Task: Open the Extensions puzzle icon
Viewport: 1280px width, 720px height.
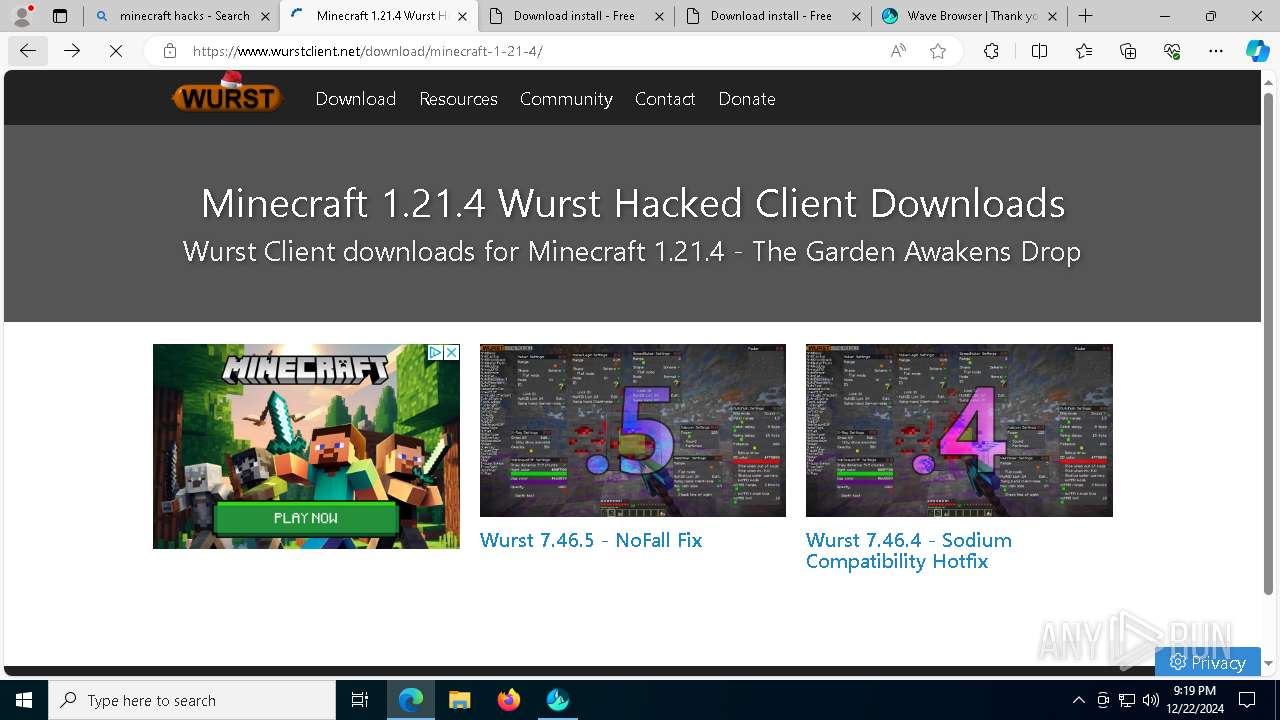Action: [991, 51]
